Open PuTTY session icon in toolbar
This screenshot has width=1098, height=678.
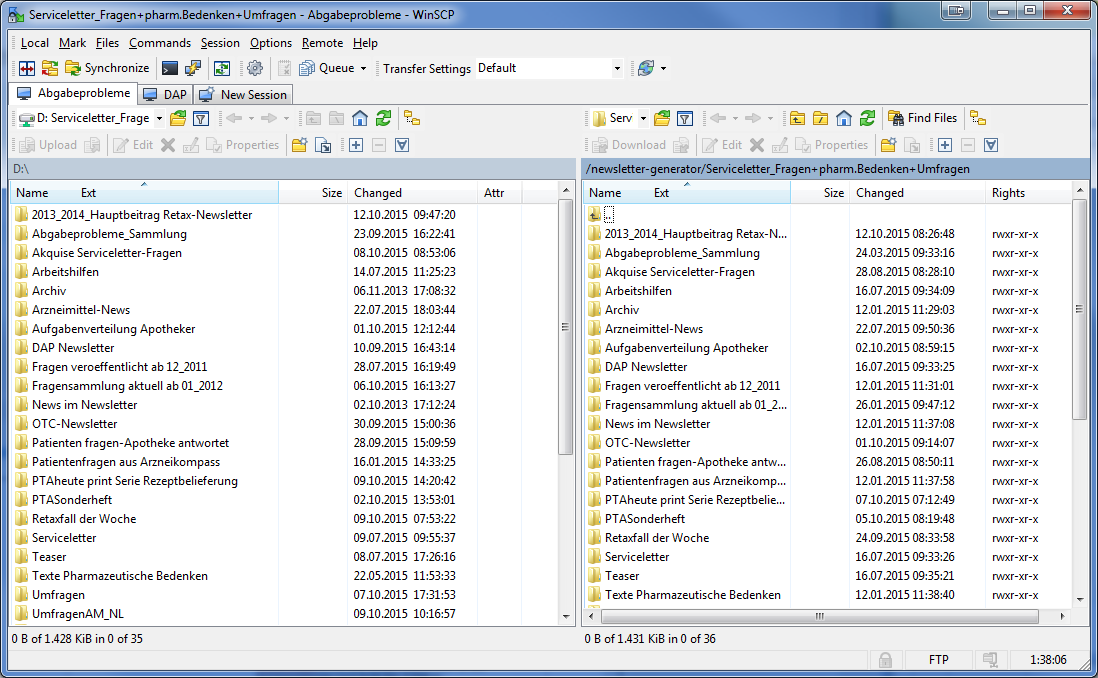(x=193, y=68)
